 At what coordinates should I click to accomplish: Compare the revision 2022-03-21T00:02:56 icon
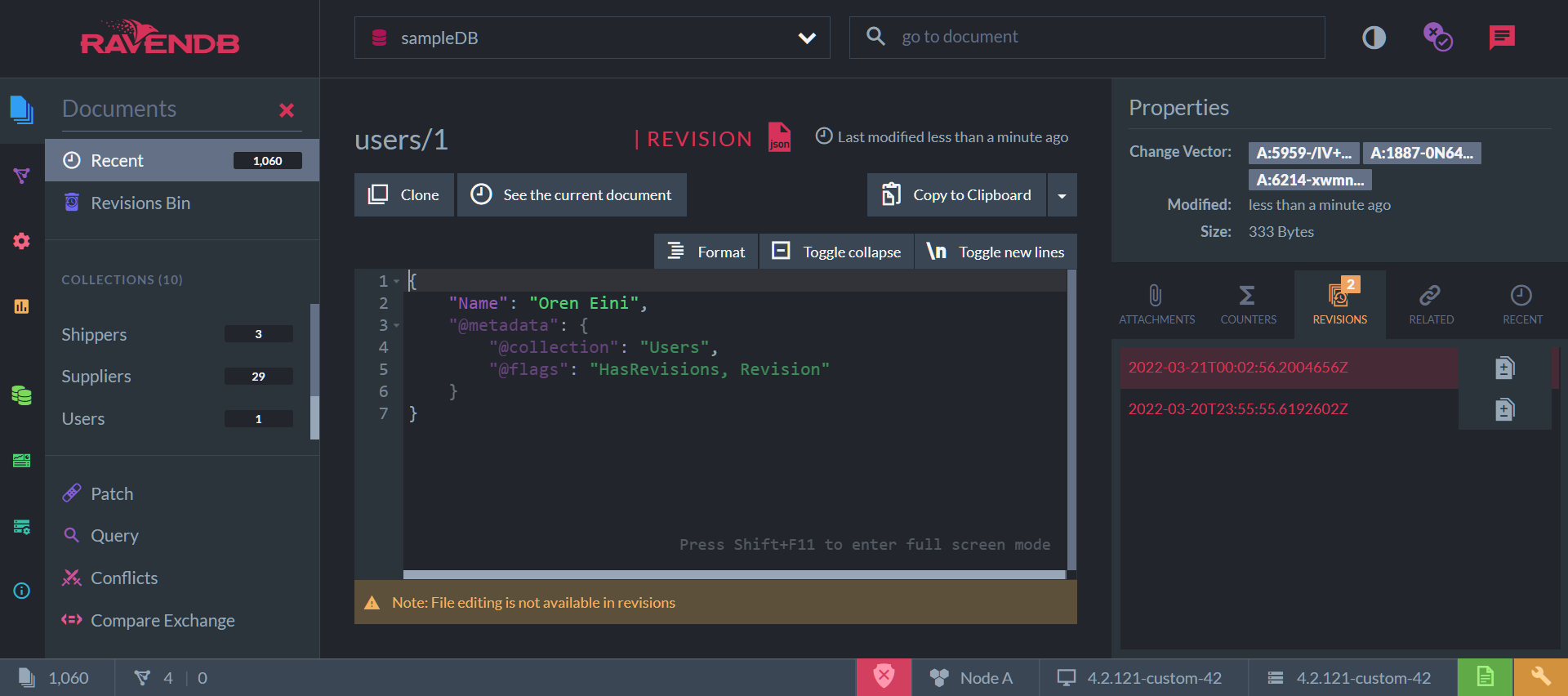1505,368
